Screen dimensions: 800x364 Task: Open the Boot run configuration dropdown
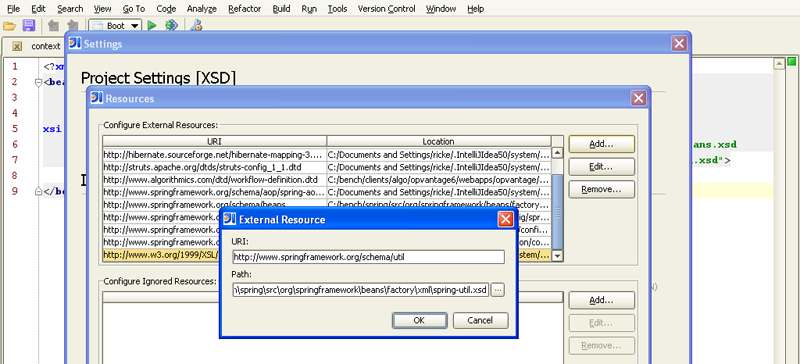tap(115, 26)
